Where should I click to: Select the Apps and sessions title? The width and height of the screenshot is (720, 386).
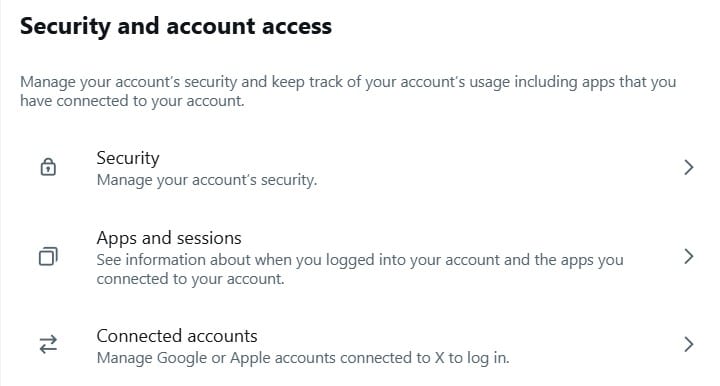click(x=169, y=239)
